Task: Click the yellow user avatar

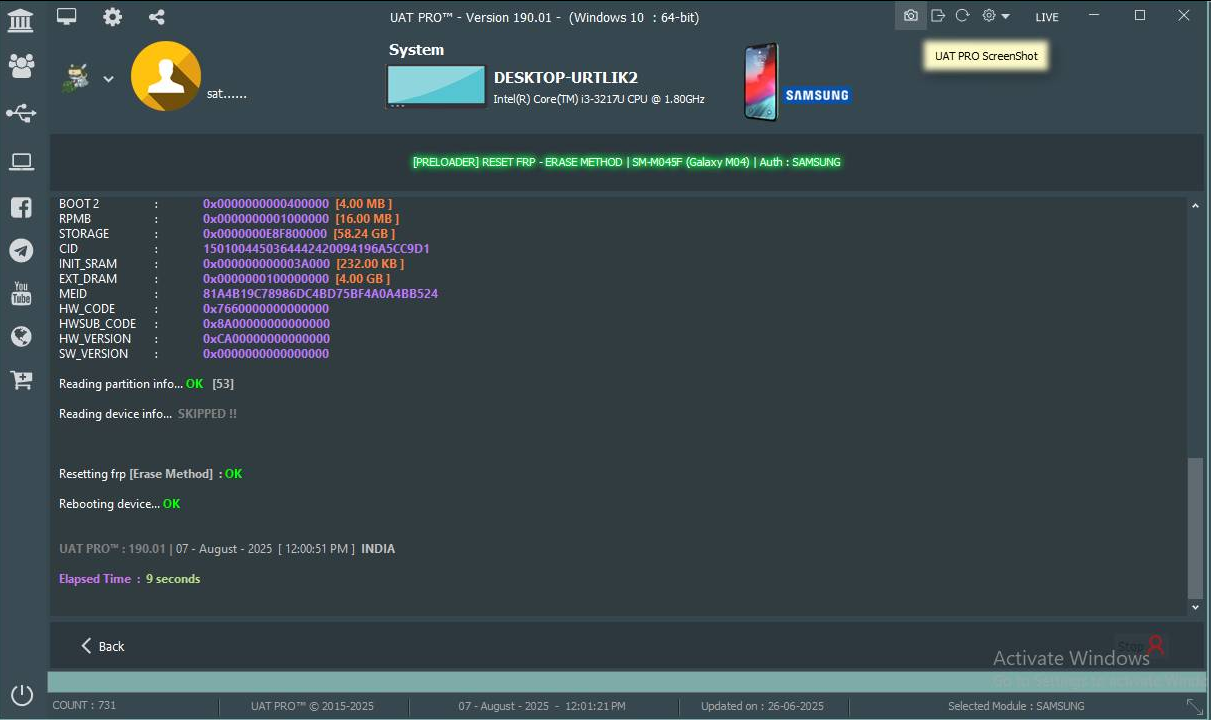Action: click(166, 77)
